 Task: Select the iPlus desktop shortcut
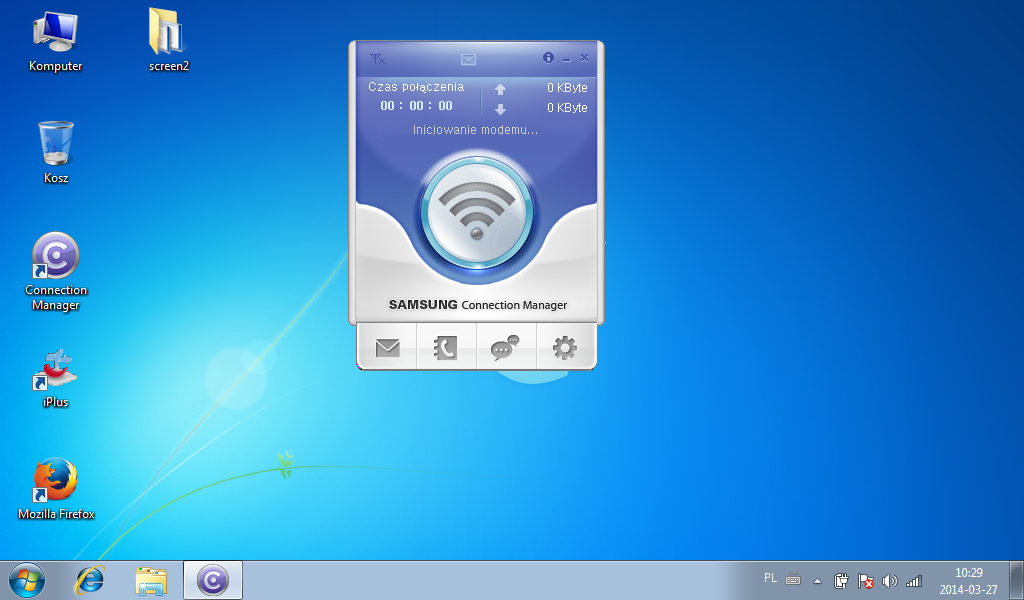pyautogui.click(x=56, y=379)
